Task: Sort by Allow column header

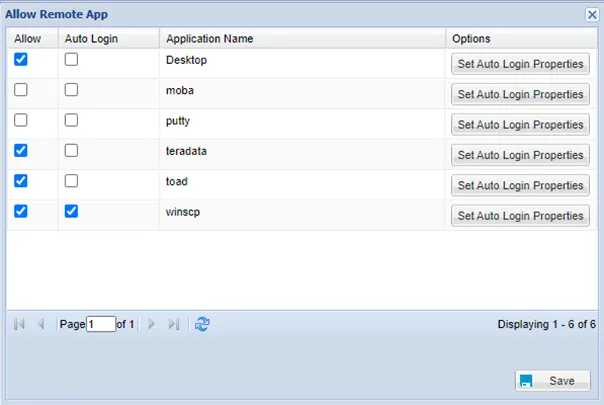Action: tap(32, 39)
